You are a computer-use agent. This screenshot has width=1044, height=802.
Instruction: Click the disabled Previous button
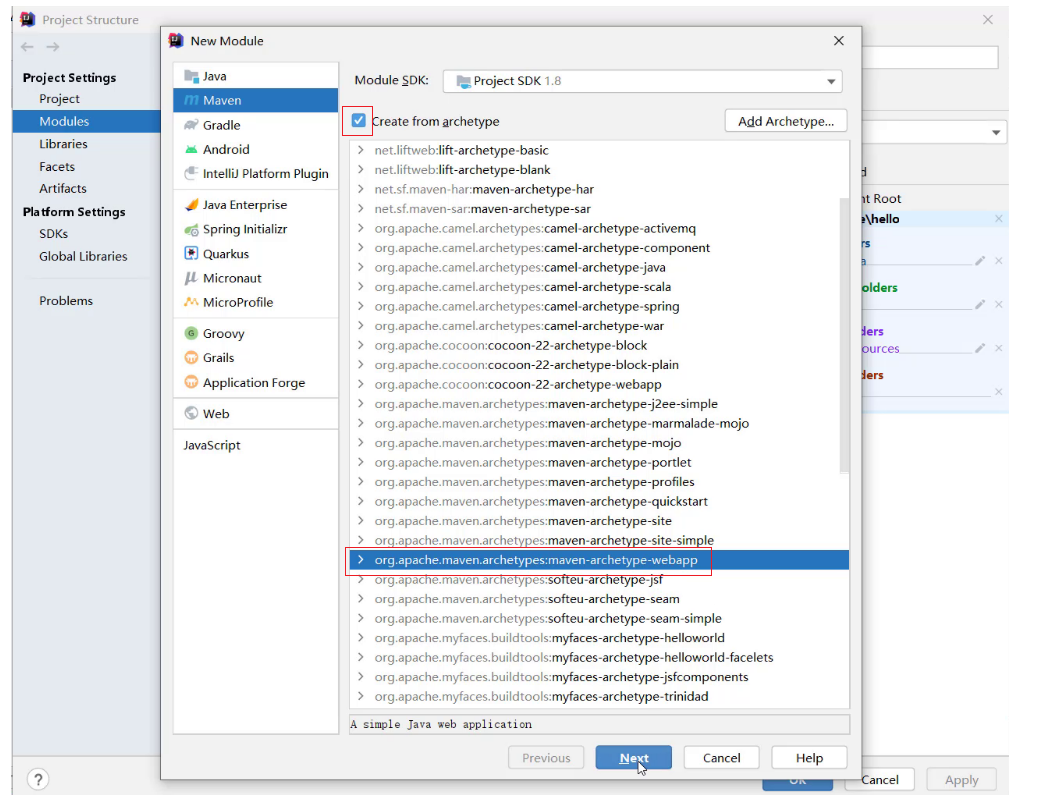click(546, 757)
